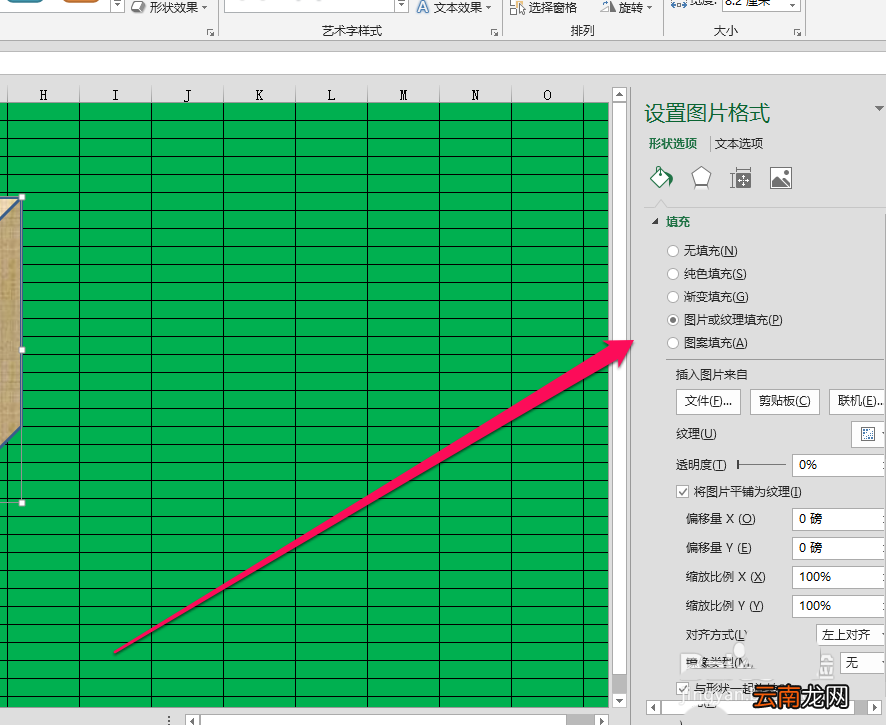886x725 pixels.
Task: Open the Picture icon tab
Action: pos(781,179)
